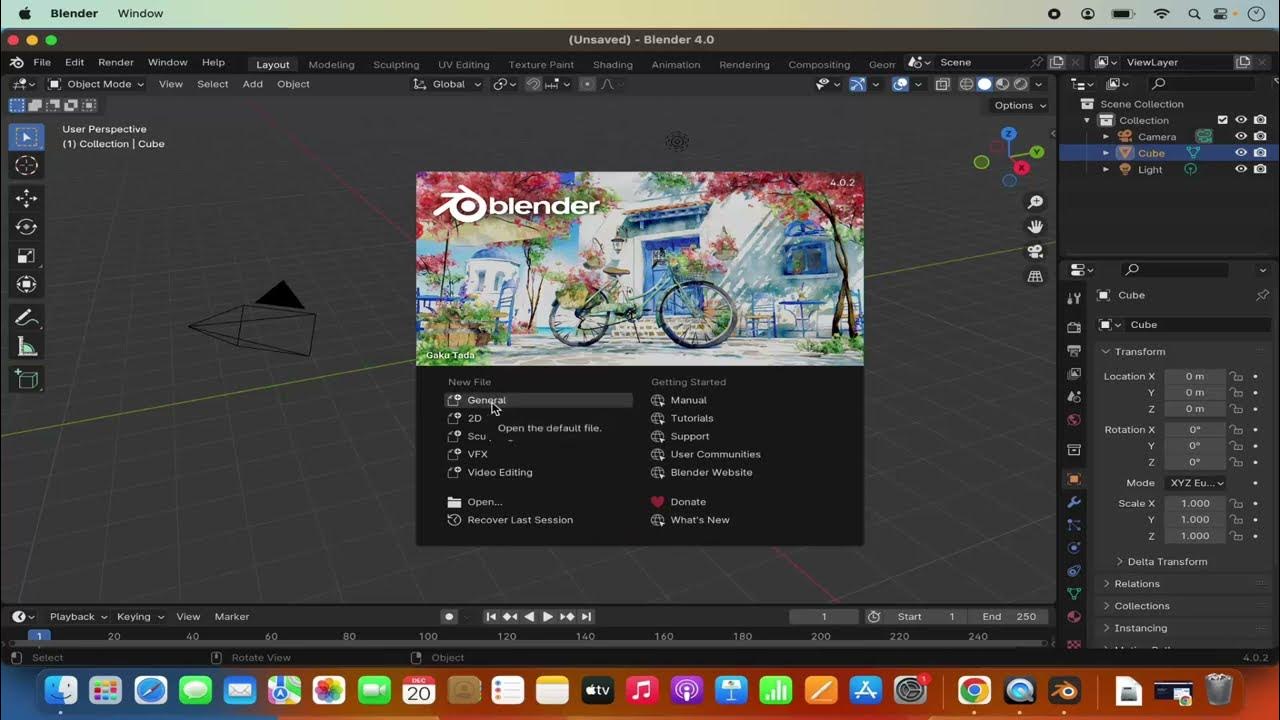
Task: Open the Tool properties tab
Action: click(1074, 298)
